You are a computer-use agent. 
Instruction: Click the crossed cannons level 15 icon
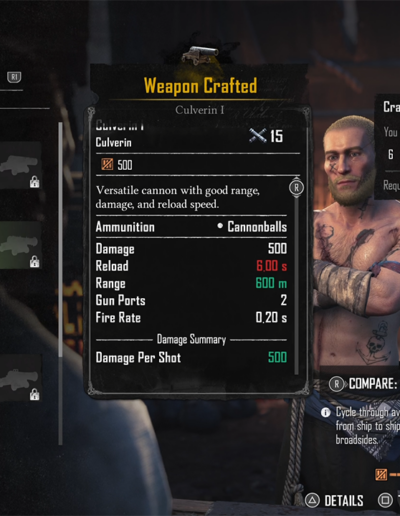click(258, 136)
